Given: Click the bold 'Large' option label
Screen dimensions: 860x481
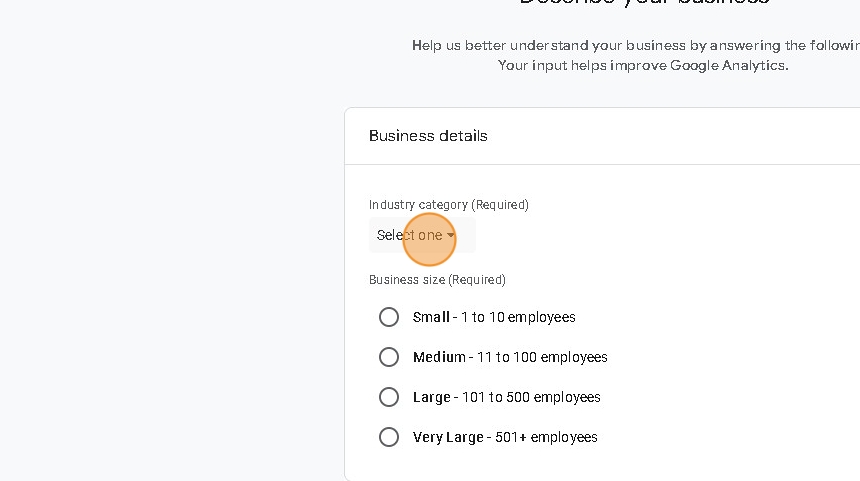Looking at the screenshot, I should pyautogui.click(x=431, y=397).
